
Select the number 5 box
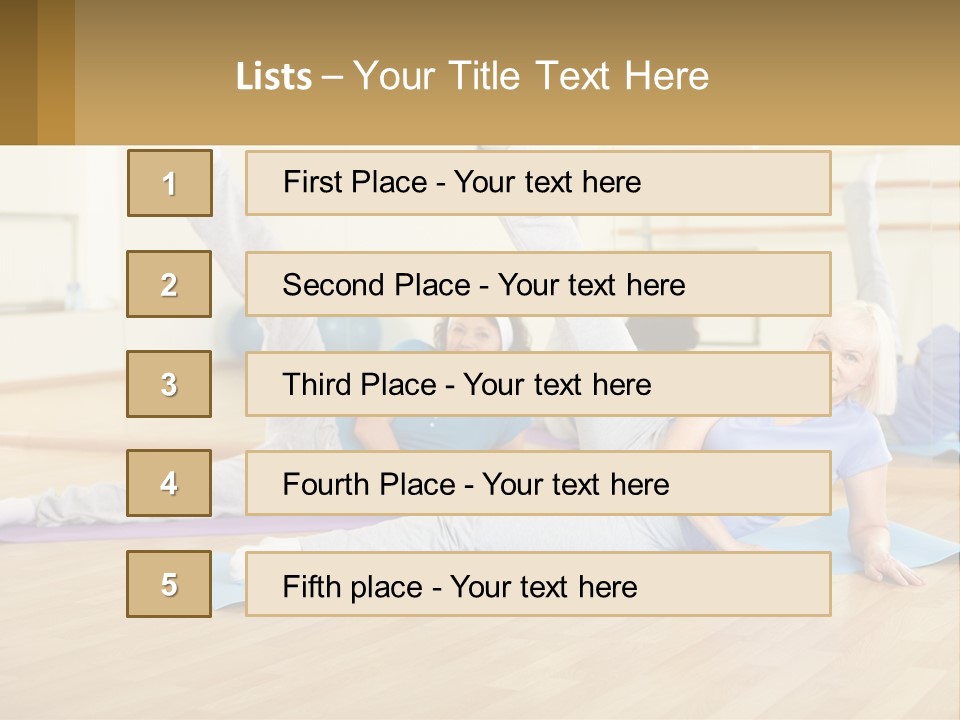coord(169,584)
